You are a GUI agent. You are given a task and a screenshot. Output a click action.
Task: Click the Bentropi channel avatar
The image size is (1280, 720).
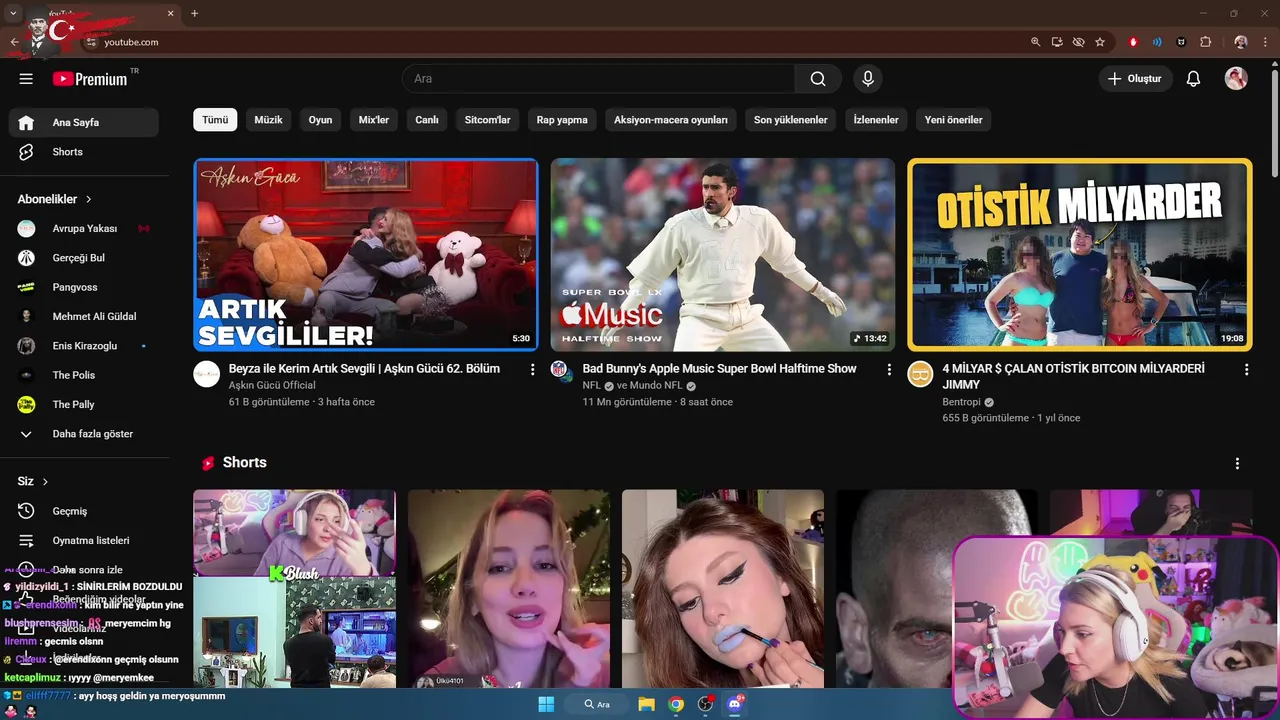[x=920, y=374]
